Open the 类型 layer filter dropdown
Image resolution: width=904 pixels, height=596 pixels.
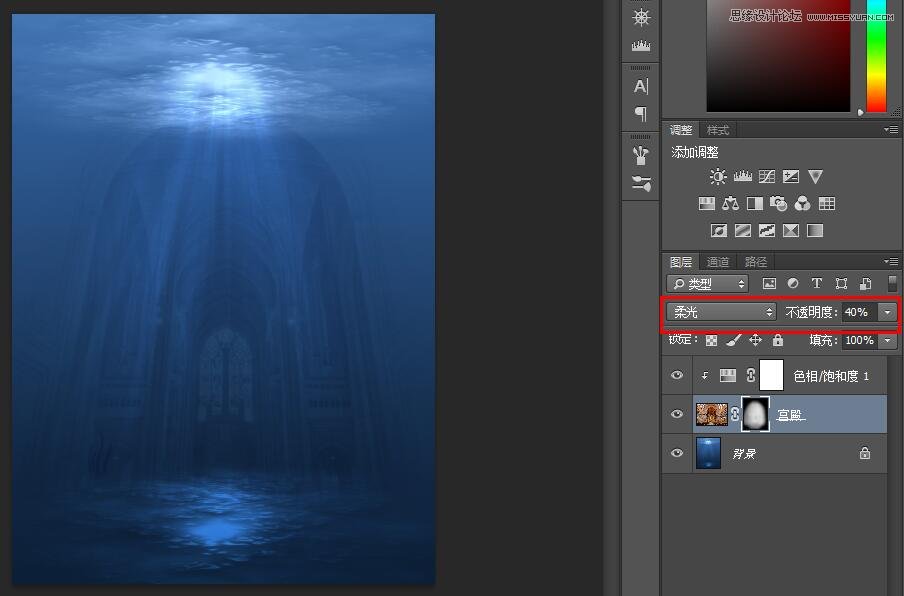click(707, 284)
